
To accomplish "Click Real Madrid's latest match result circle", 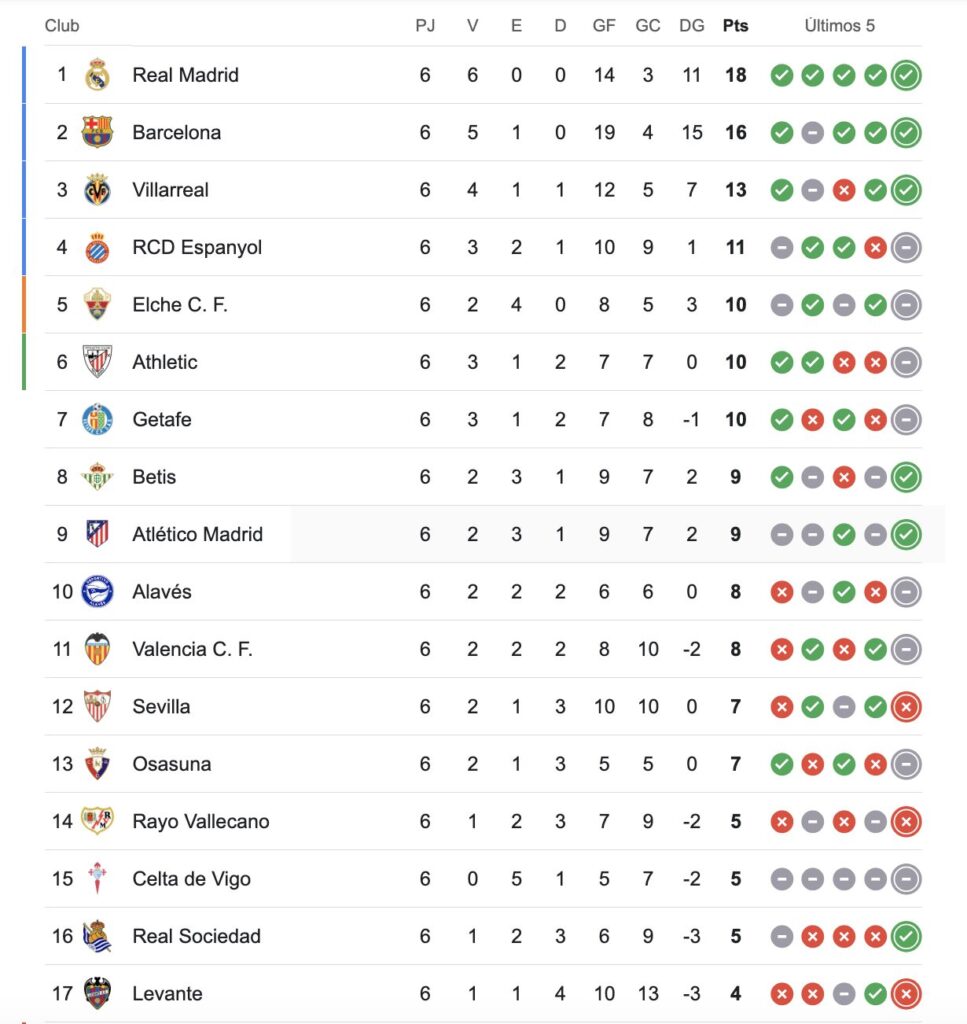I will [906, 75].
